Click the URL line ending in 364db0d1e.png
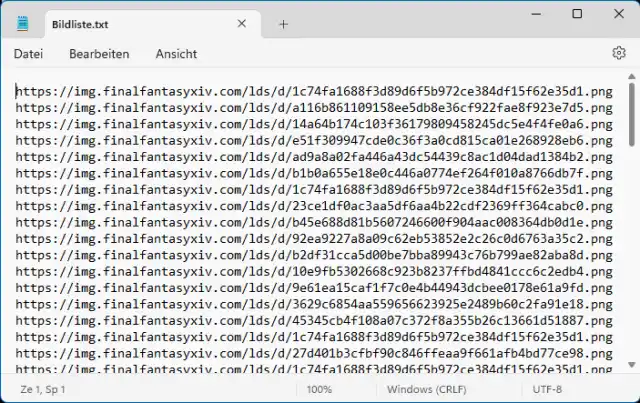Screen dimensions: 640x403 (314, 222)
